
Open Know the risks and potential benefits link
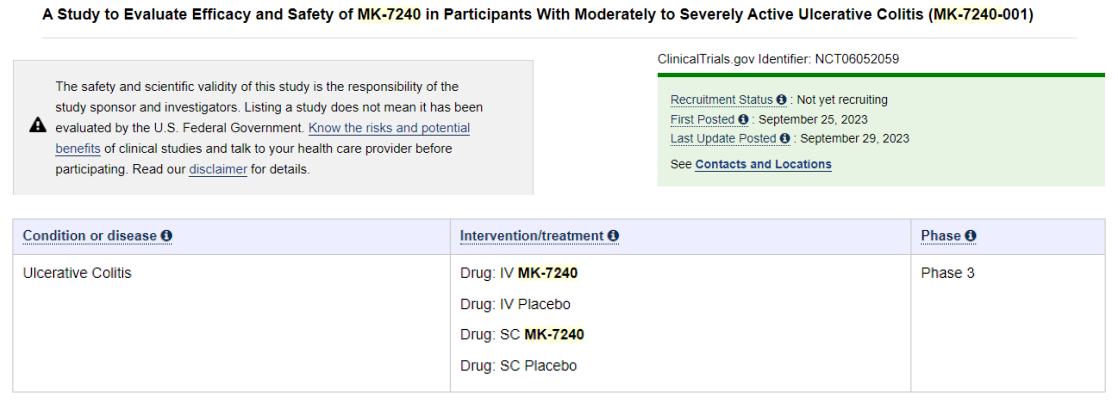262,139
